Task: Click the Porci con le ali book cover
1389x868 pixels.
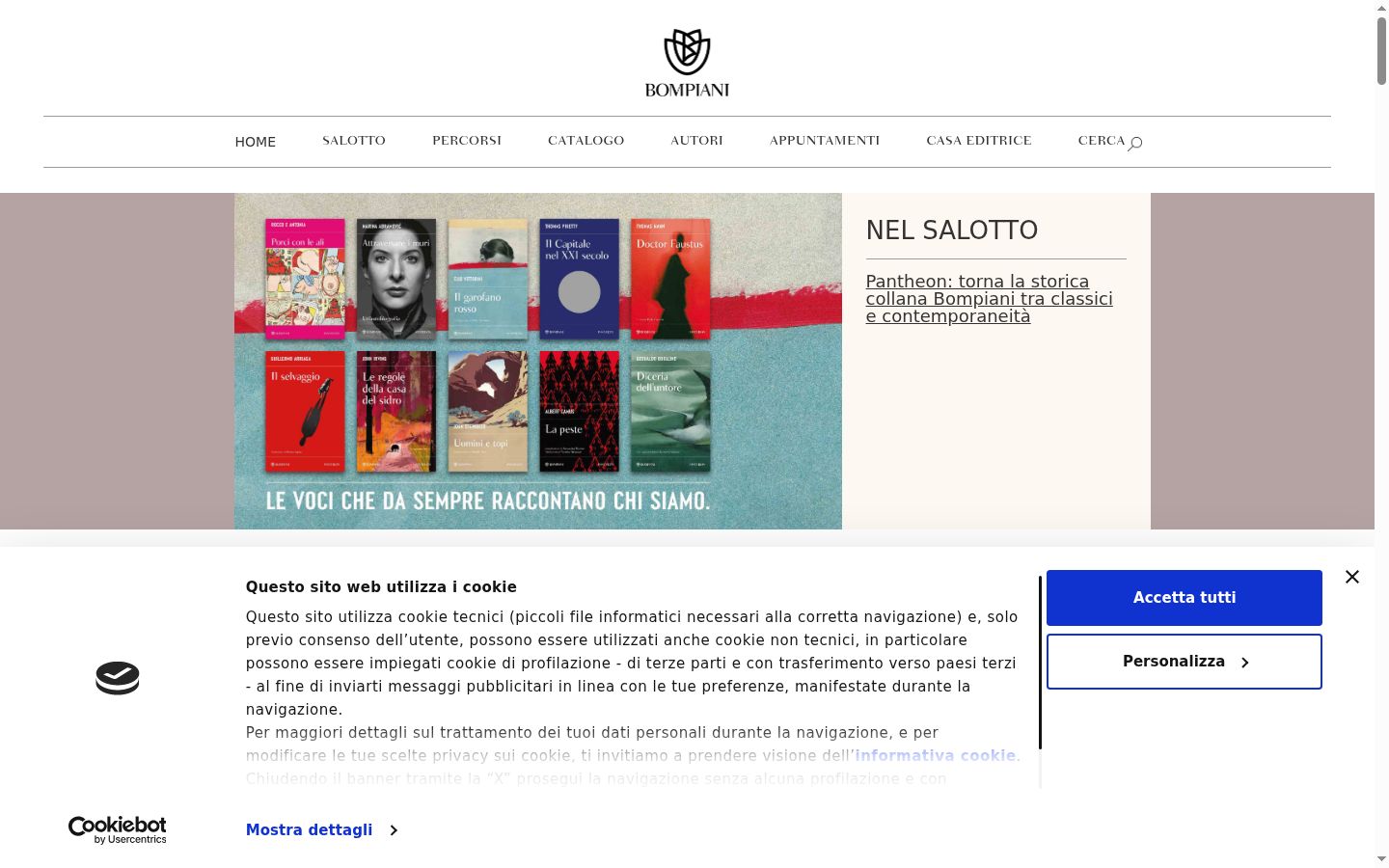Action: (305, 279)
